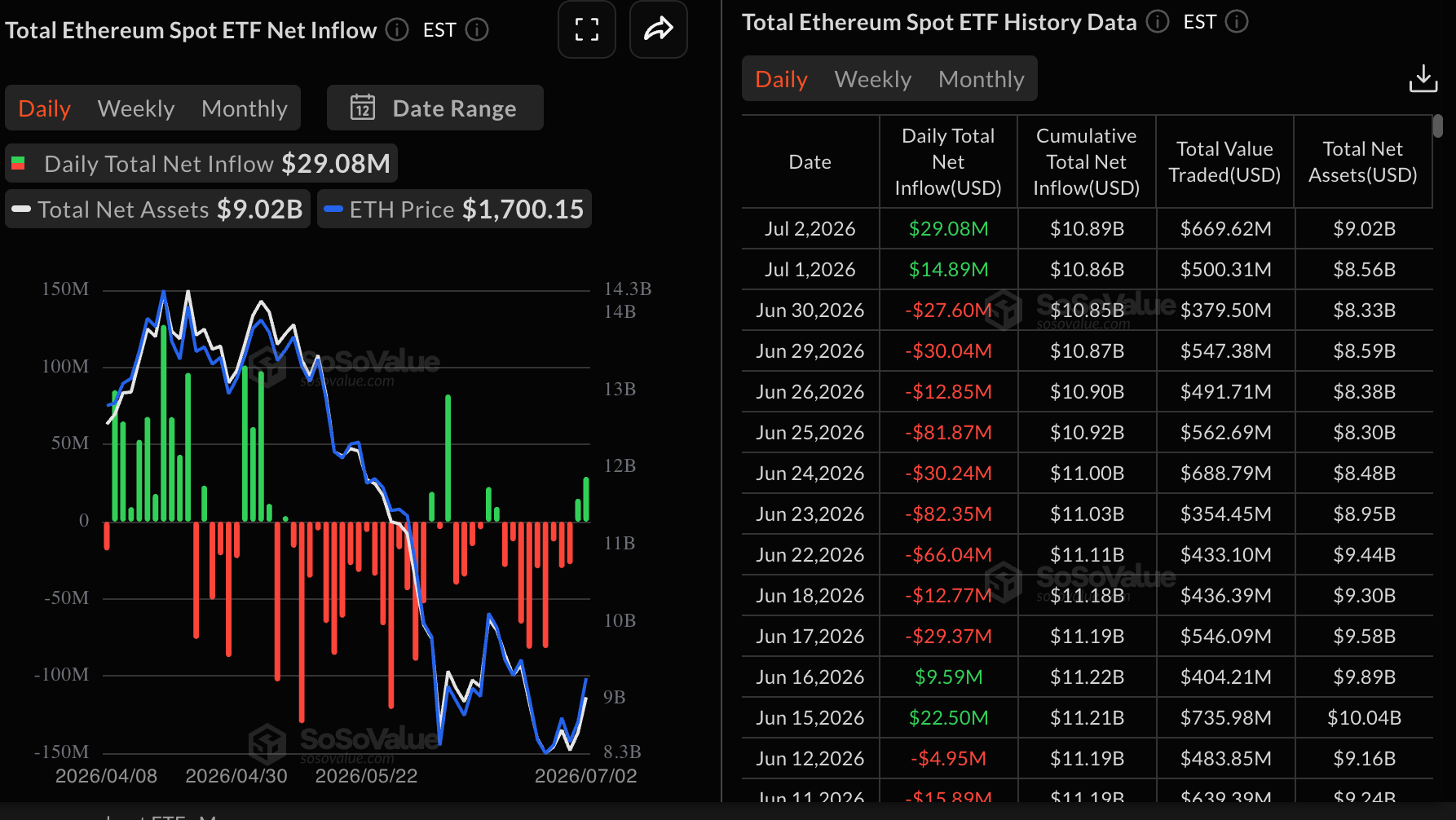
Task: Select the -$82.35M inflow cell
Action: click(948, 514)
